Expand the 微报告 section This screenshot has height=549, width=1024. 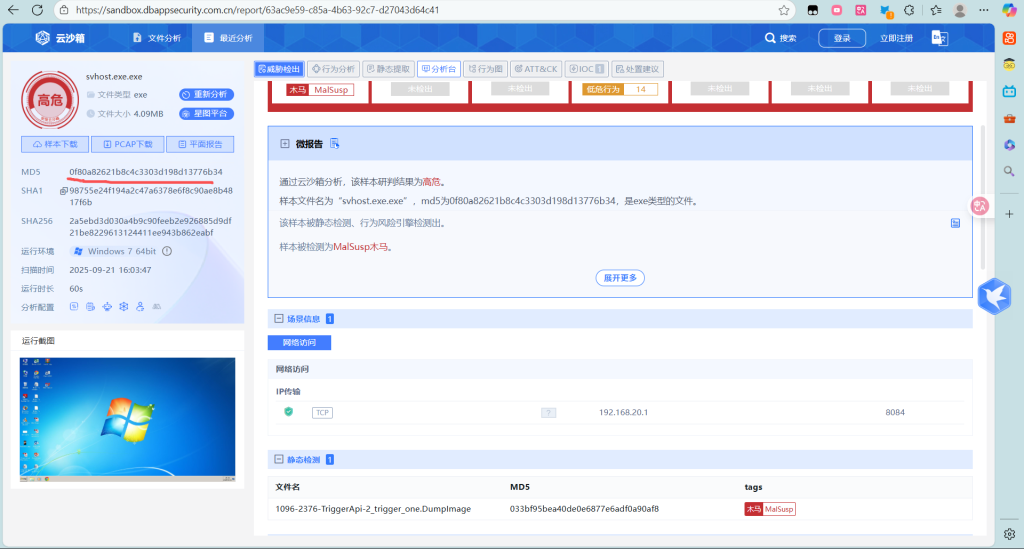pos(285,144)
